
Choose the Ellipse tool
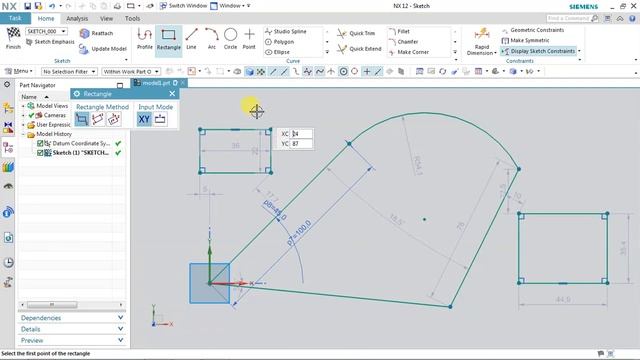[x=278, y=52]
